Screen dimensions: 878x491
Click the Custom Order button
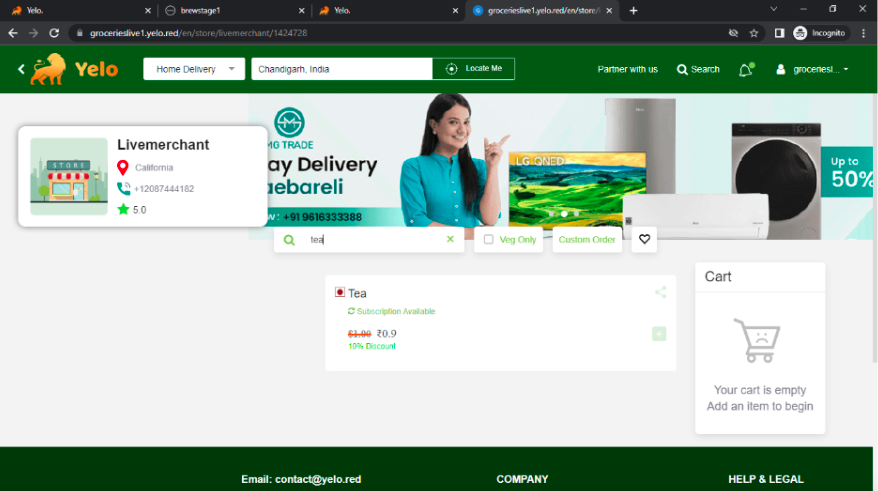pyautogui.click(x=587, y=240)
